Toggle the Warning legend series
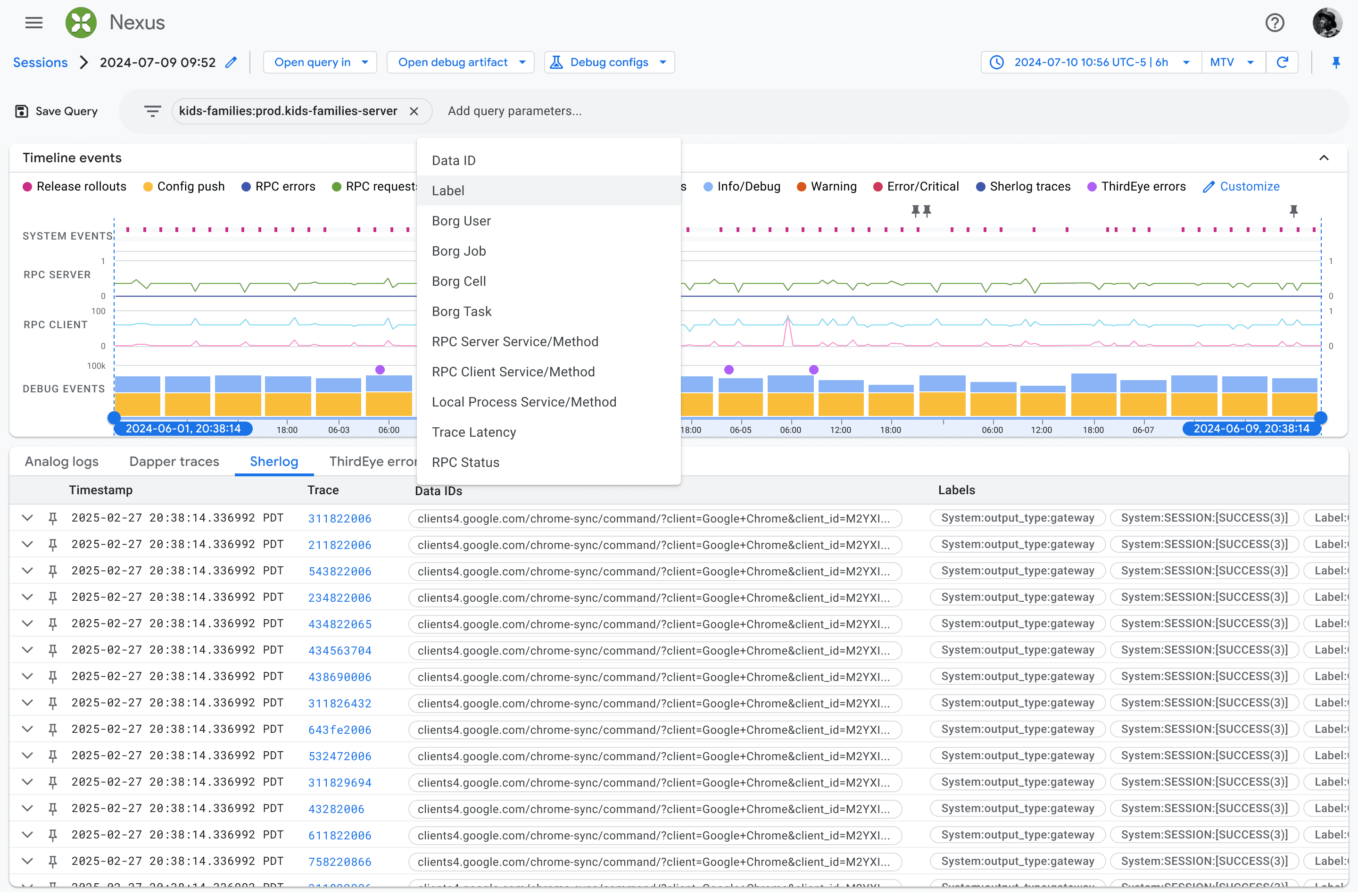The width and height of the screenshot is (1358, 896). coord(826,186)
